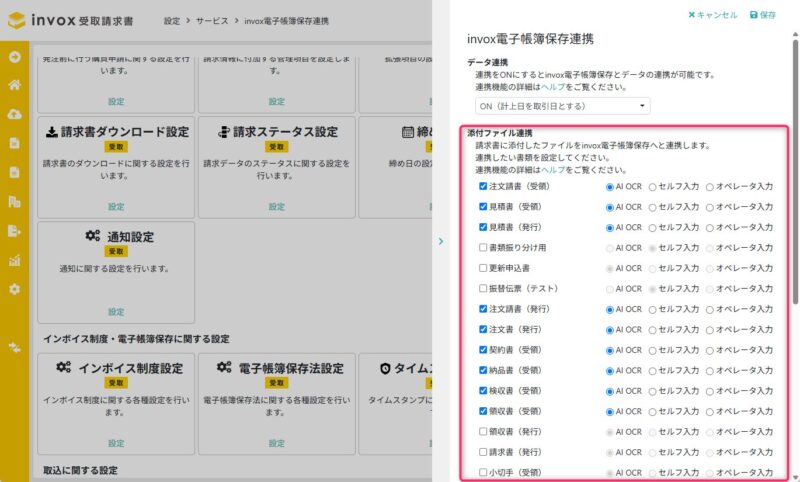This screenshot has height=482, width=800.
Task: Open the gear settings icon in sidebar
Action: 15,289
